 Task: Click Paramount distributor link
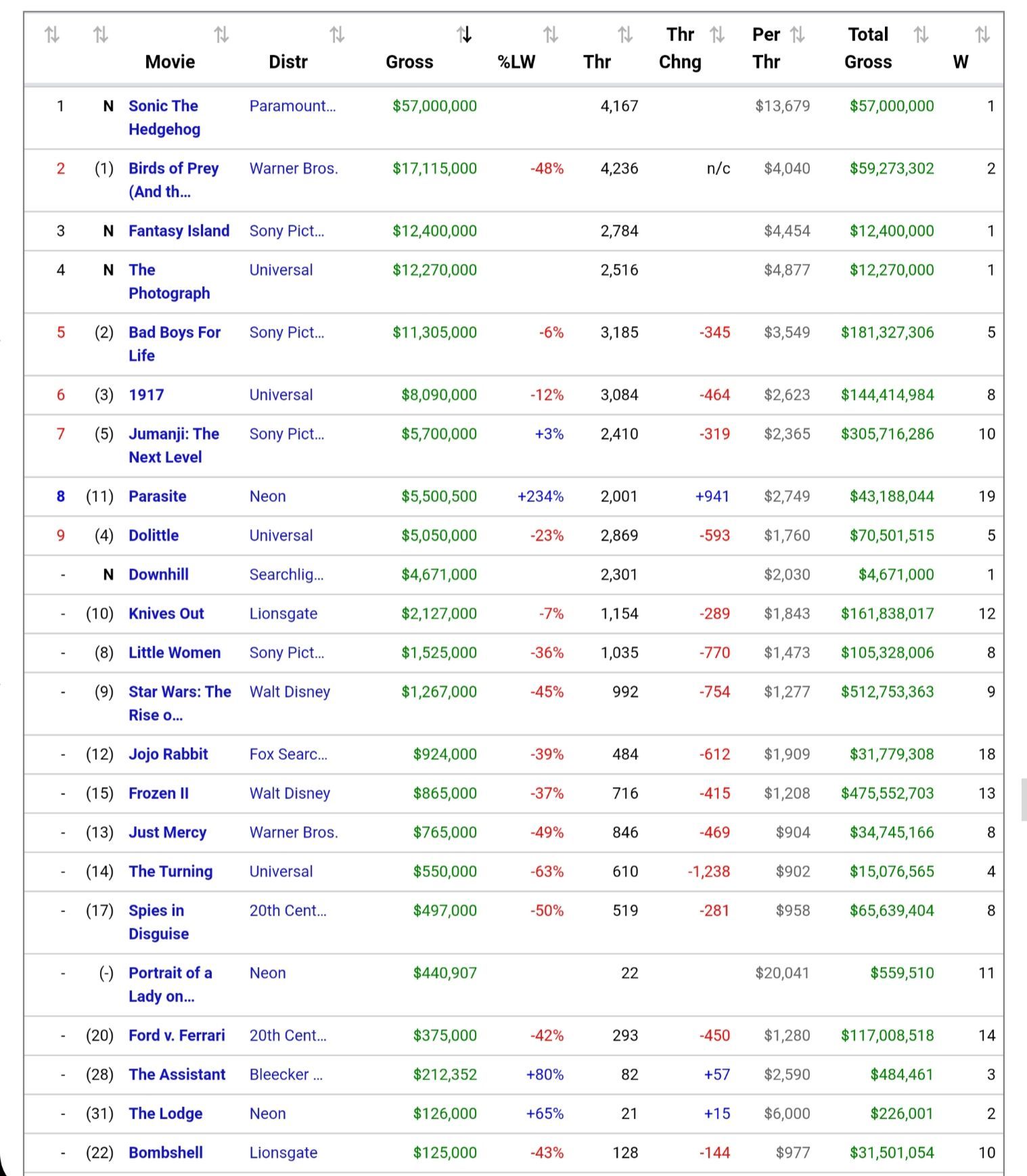(292, 106)
